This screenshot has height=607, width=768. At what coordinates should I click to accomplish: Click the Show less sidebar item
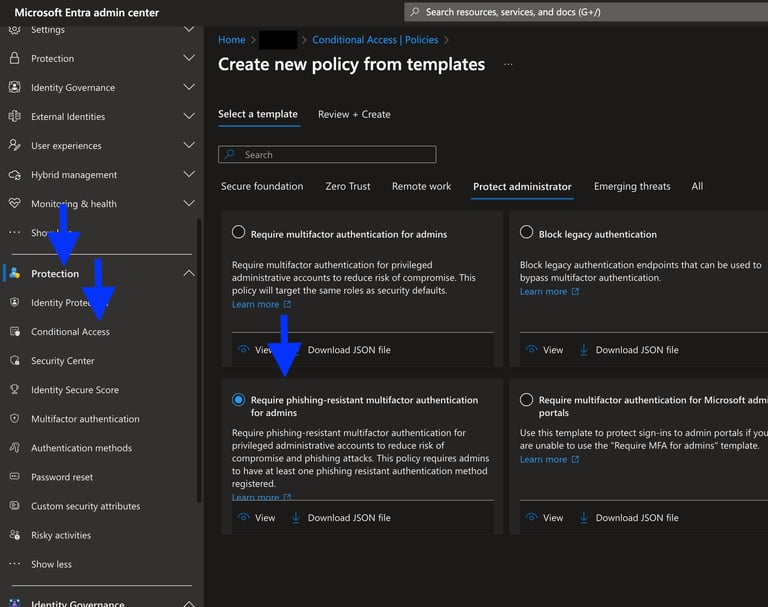pyautogui.click(x=51, y=564)
